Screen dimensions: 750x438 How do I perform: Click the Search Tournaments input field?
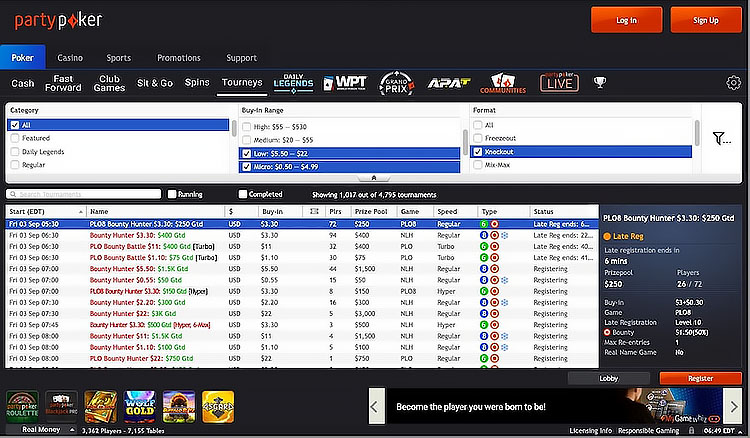[x=84, y=194]
